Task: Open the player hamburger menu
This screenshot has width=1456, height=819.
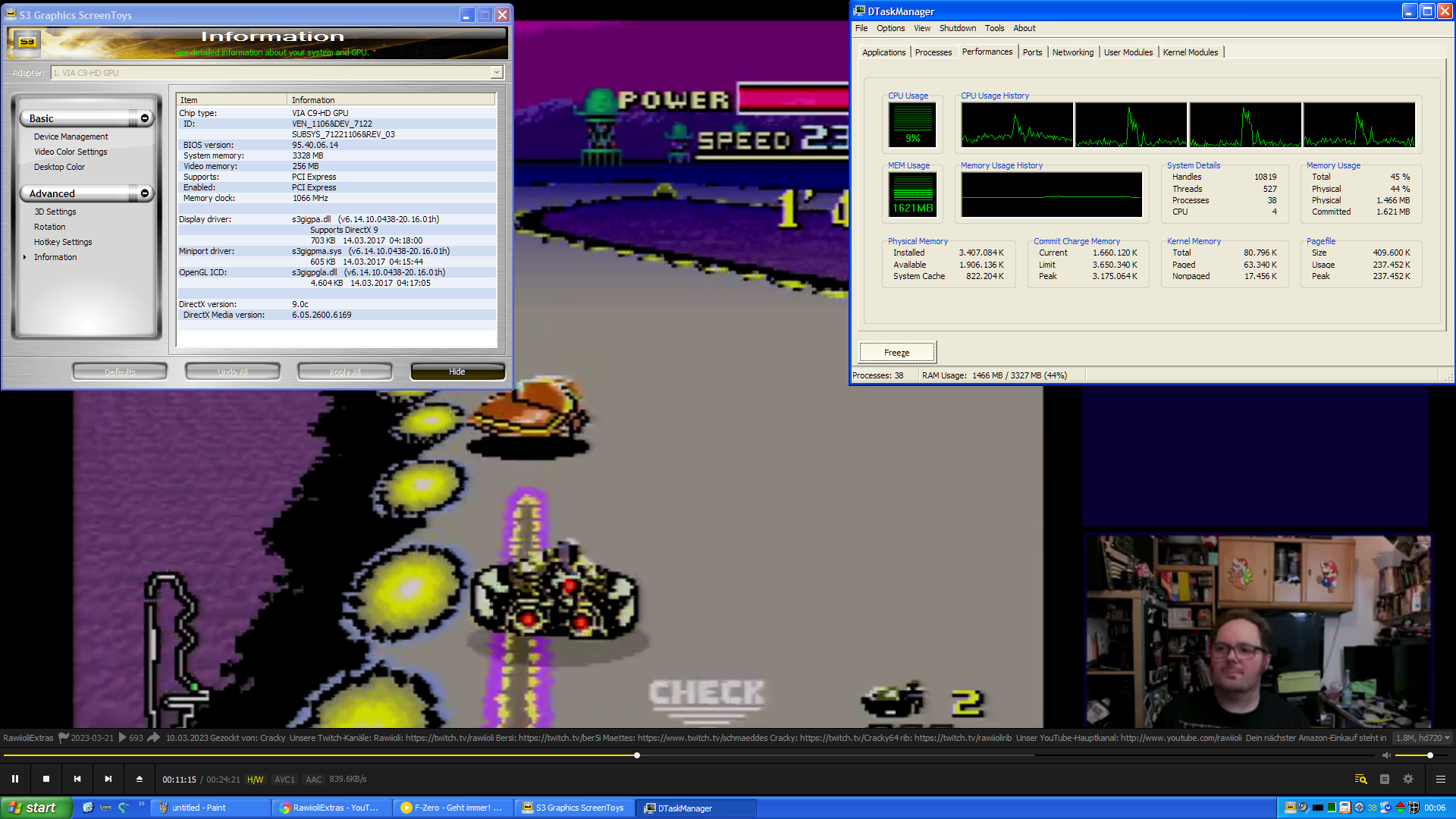Action: click(x=1441, y=779)
